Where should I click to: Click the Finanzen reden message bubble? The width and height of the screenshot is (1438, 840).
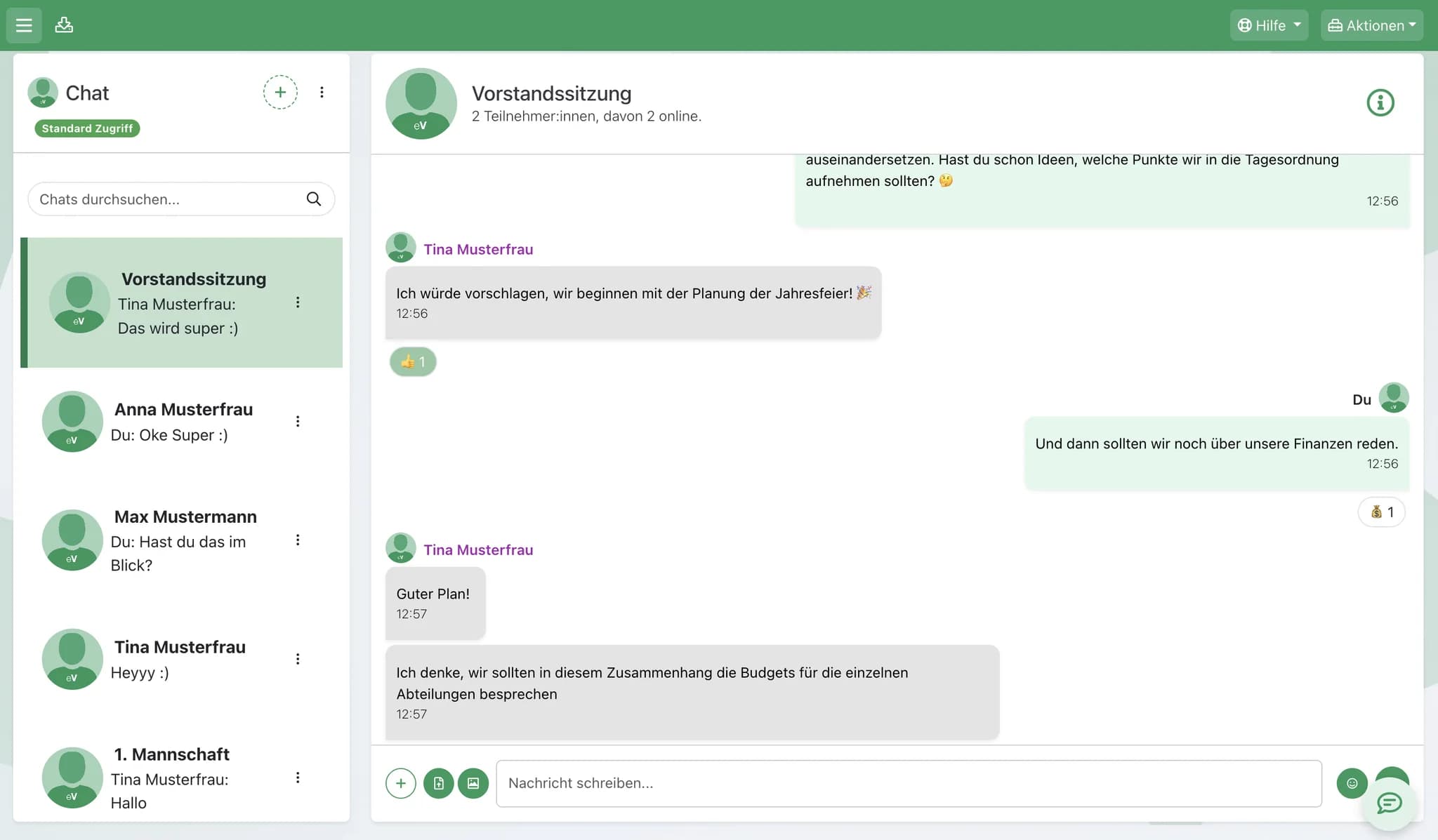click(x=1217, y=453)
